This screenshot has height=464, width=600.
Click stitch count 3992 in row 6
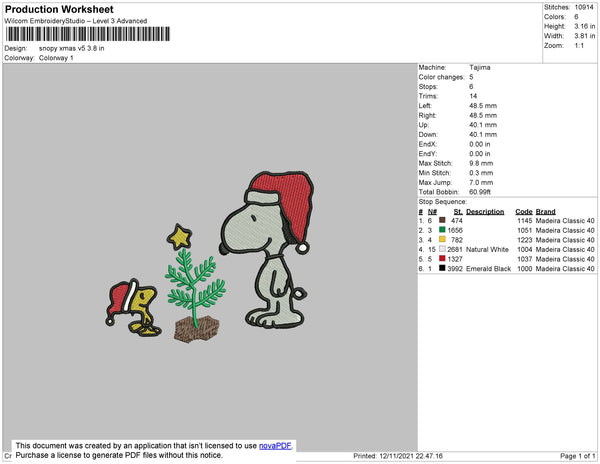[455, 269]
